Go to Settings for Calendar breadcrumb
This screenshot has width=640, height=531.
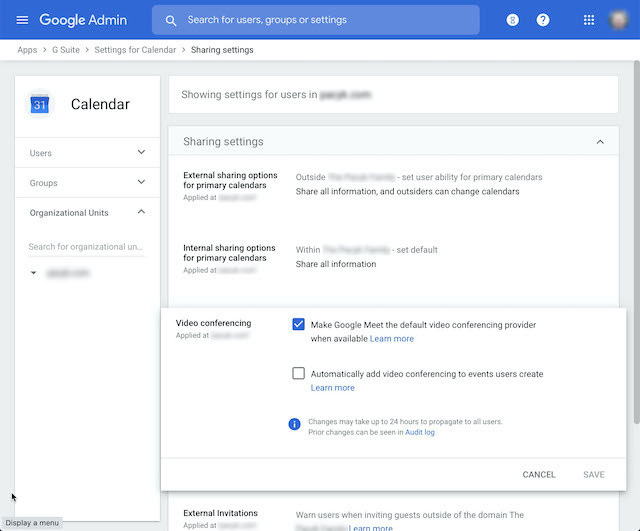click(135, 50)
